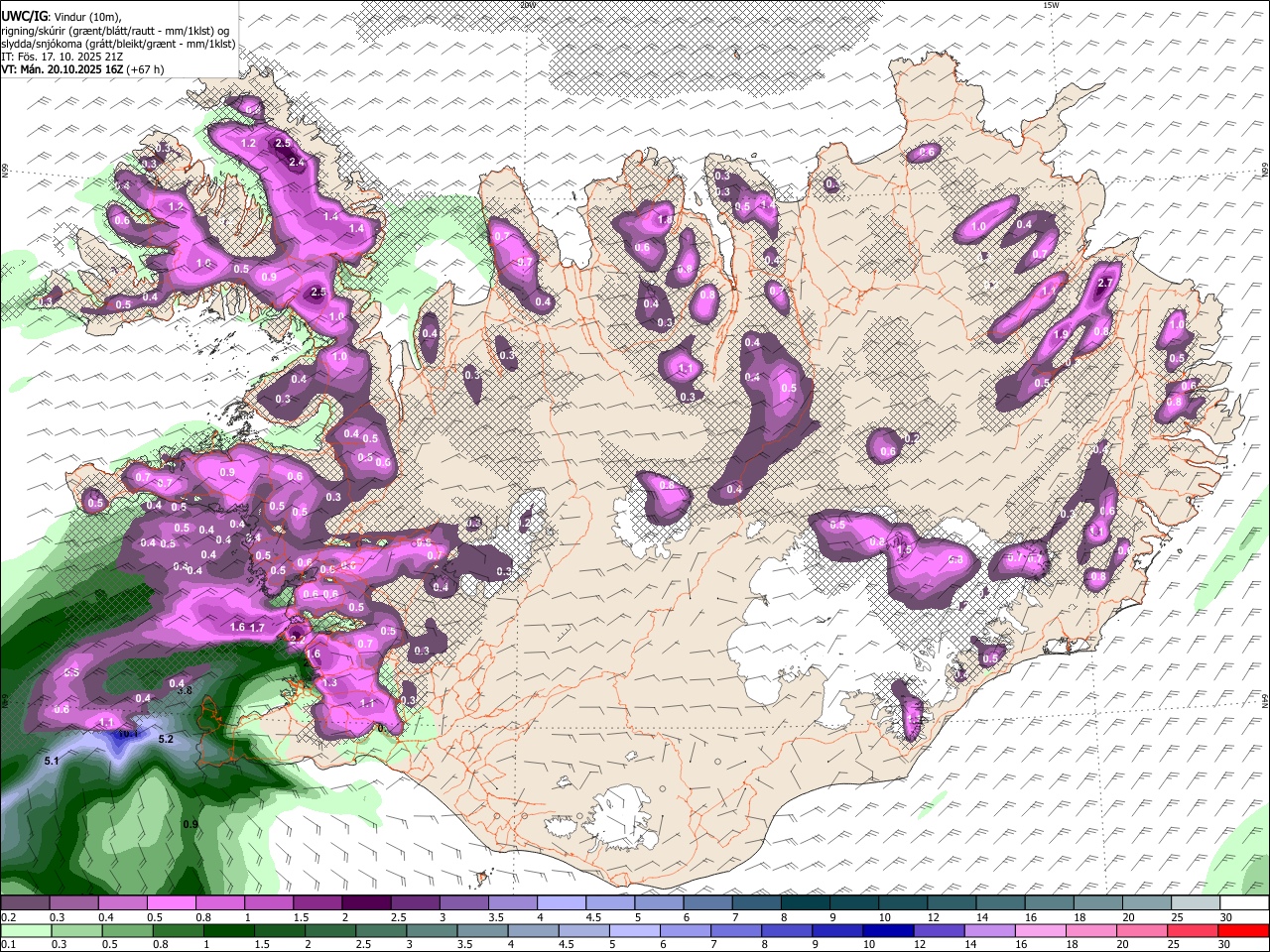Image resolution: width=1270 pixels, height=952 pixels.
Task: Click the '20W' longitude label
Action: [527, 4]
